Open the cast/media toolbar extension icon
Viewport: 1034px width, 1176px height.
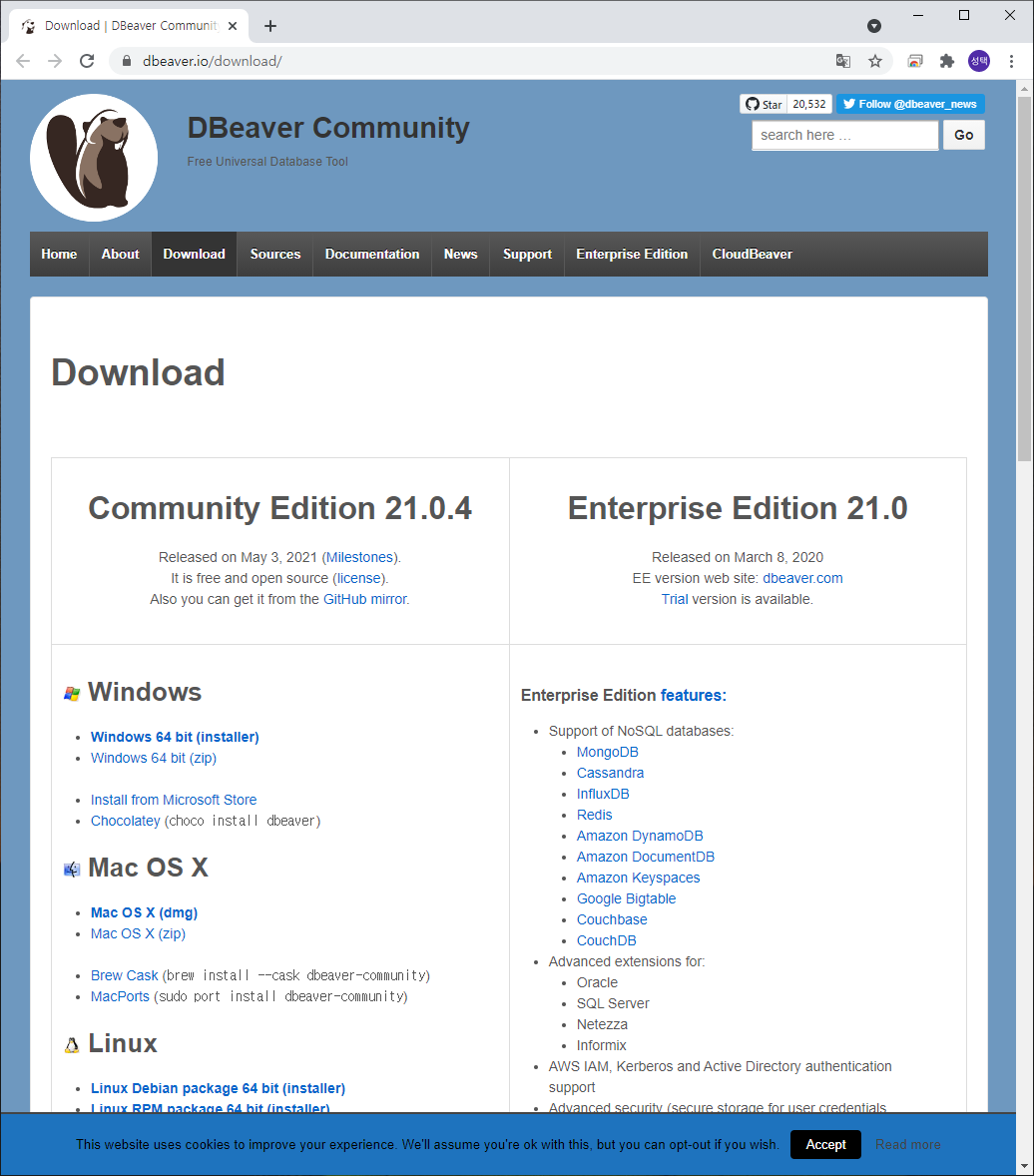click(915, 61)
